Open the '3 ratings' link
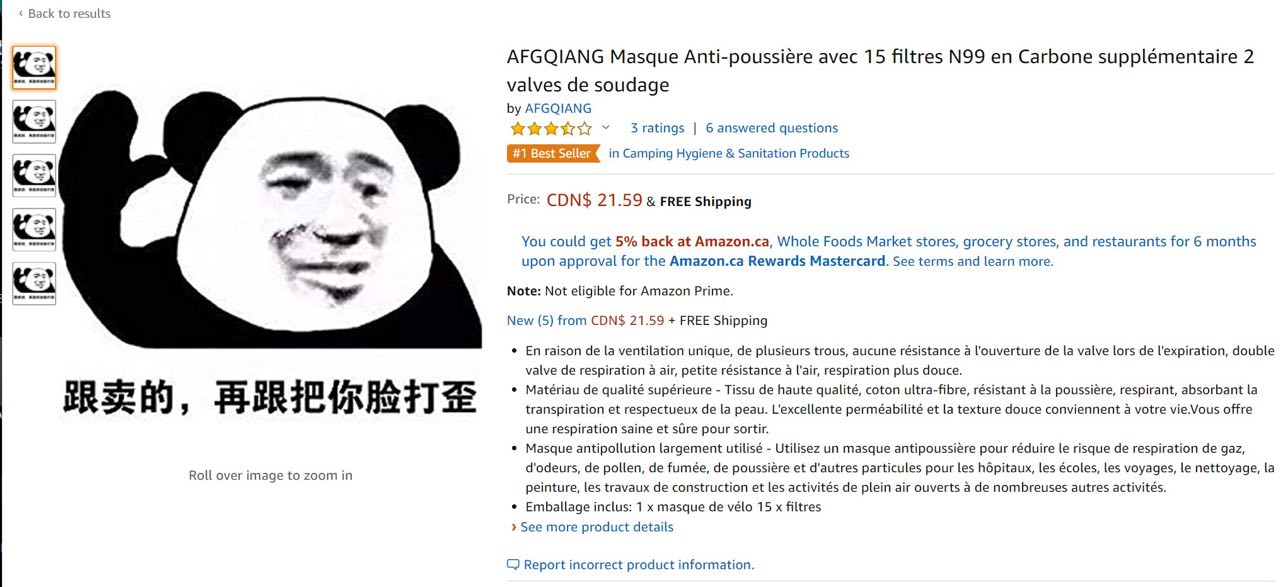Viewport: 1280px width, 587px height. [657, 128]
